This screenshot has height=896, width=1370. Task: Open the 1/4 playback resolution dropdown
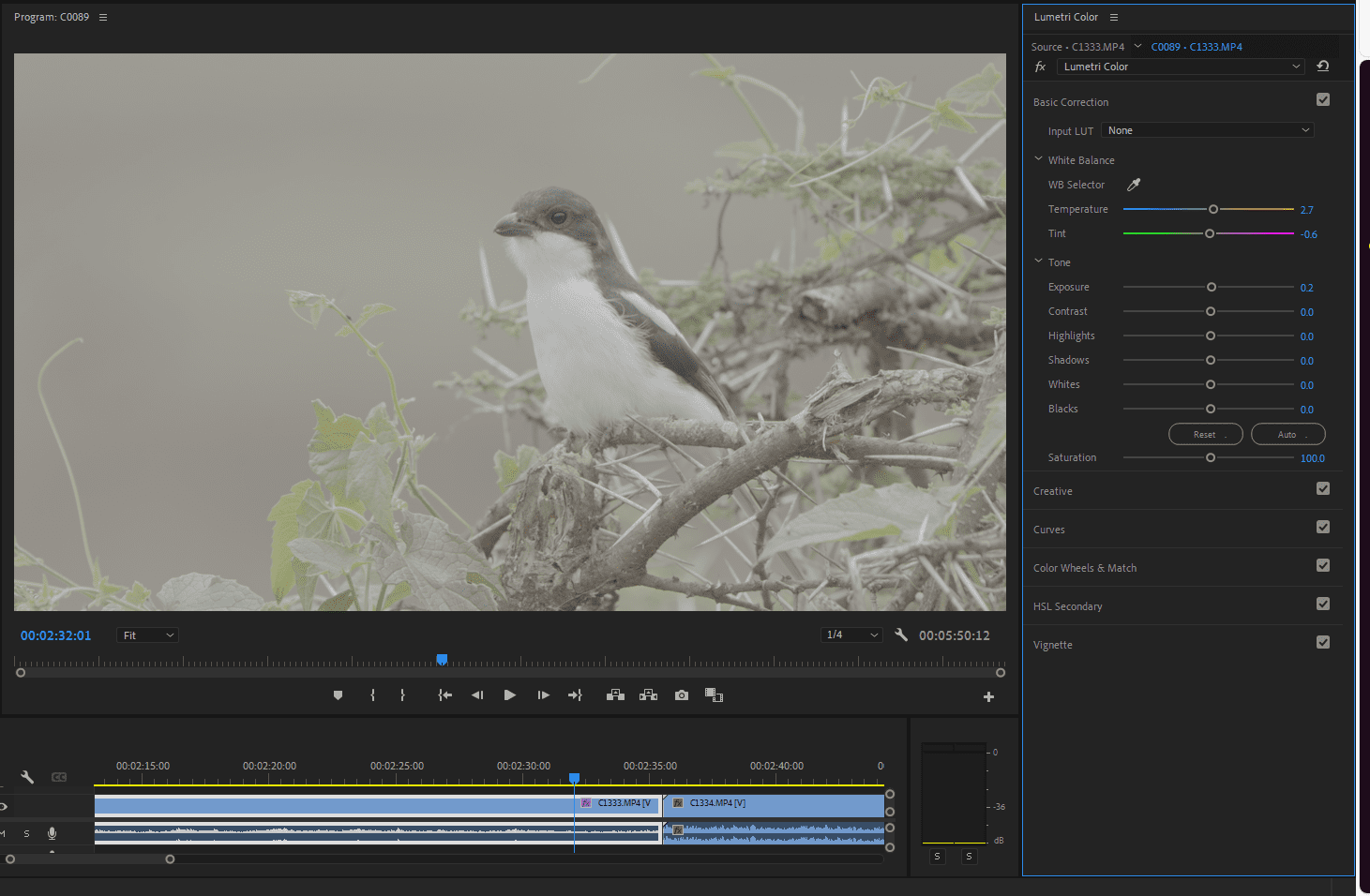click(x=851, y=635)
